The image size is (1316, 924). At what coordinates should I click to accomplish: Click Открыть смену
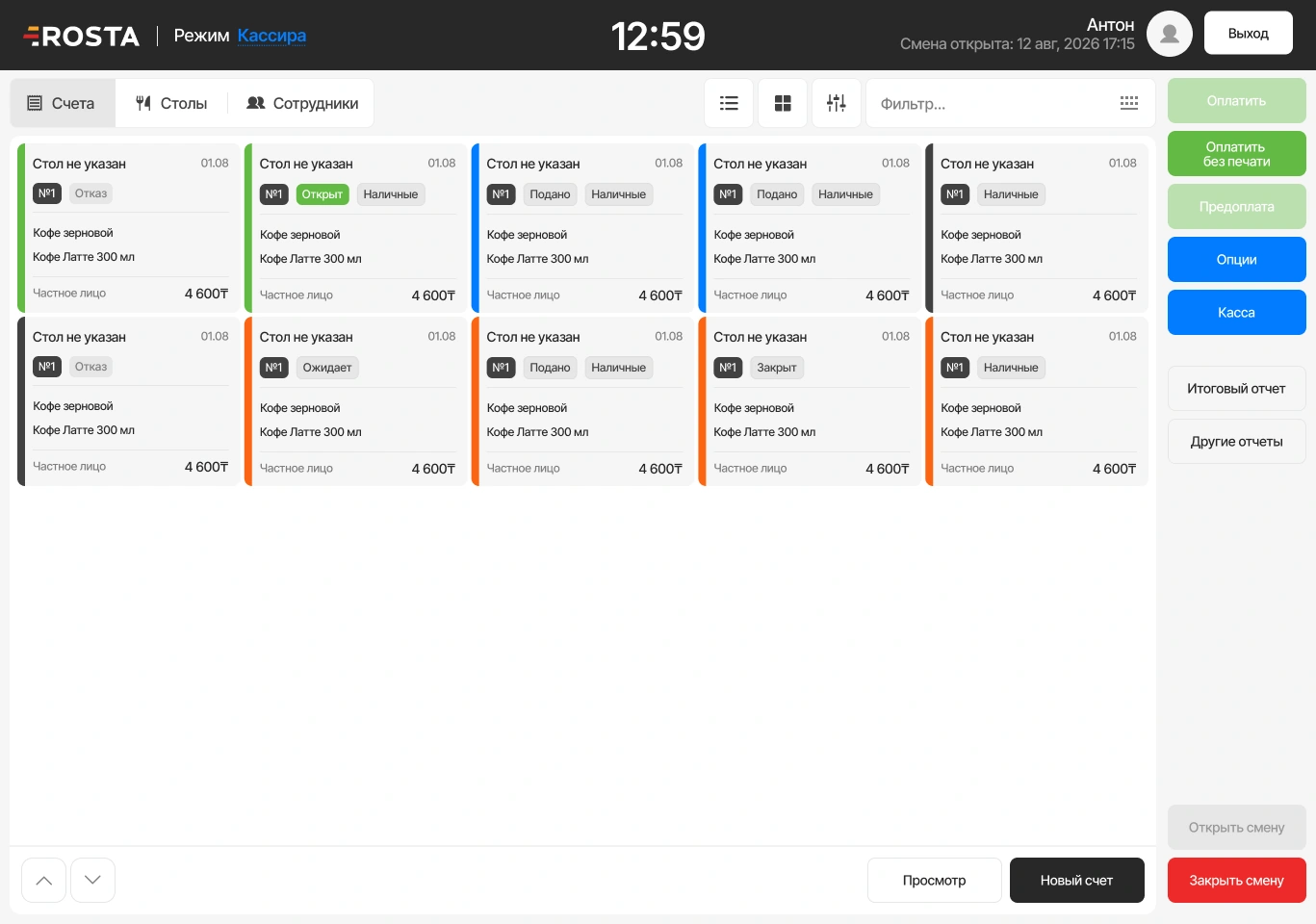1237,828
